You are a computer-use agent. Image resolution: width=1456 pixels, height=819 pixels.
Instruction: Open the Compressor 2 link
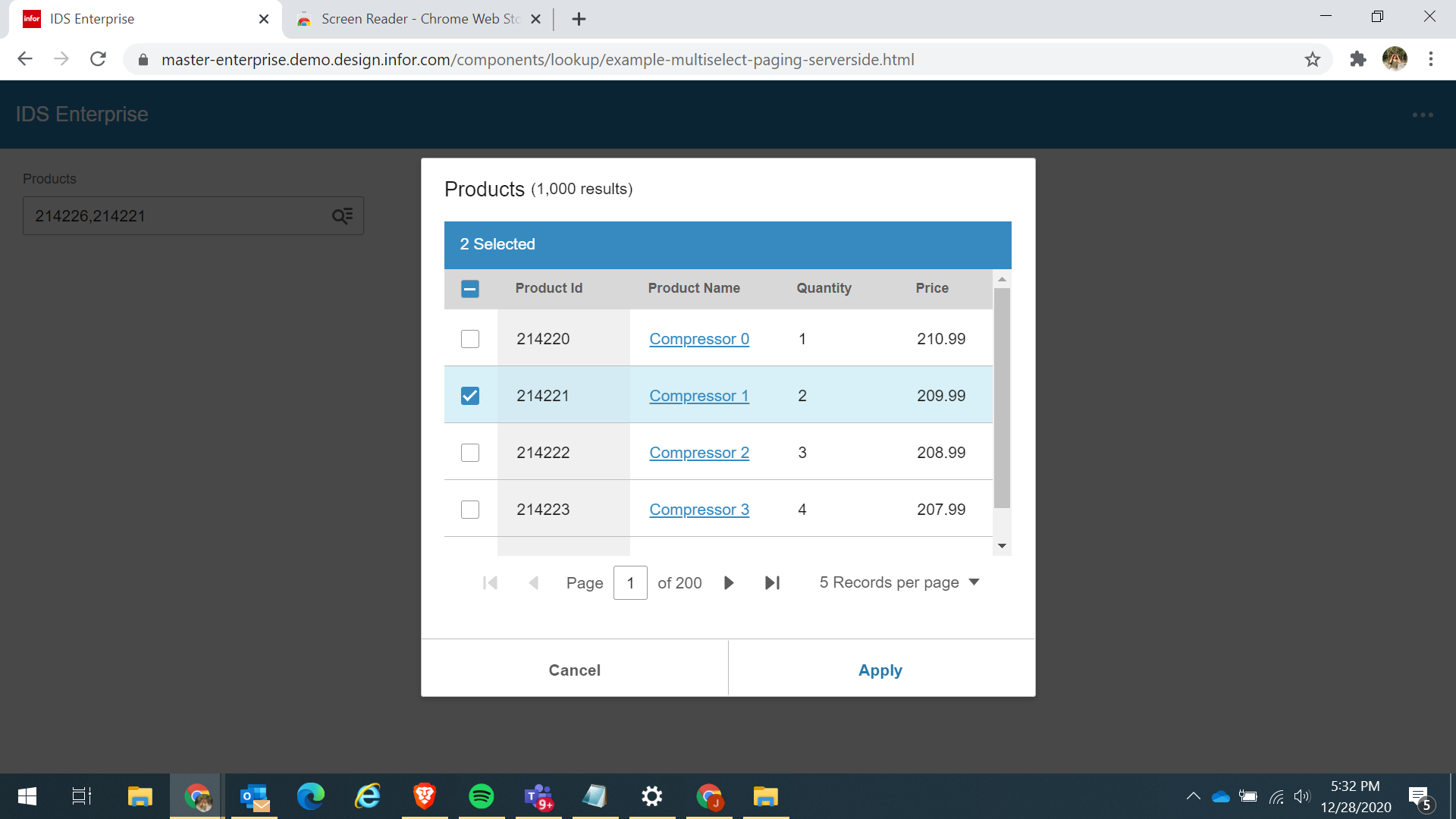[699, 453]
